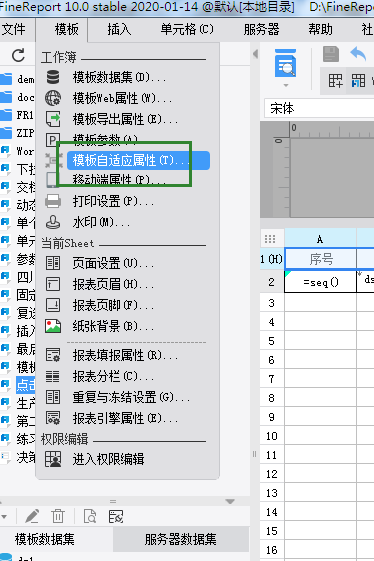The width and height of the screenshot is (374, 561).
Task: Click the insert row table icon
Action: 335,81
